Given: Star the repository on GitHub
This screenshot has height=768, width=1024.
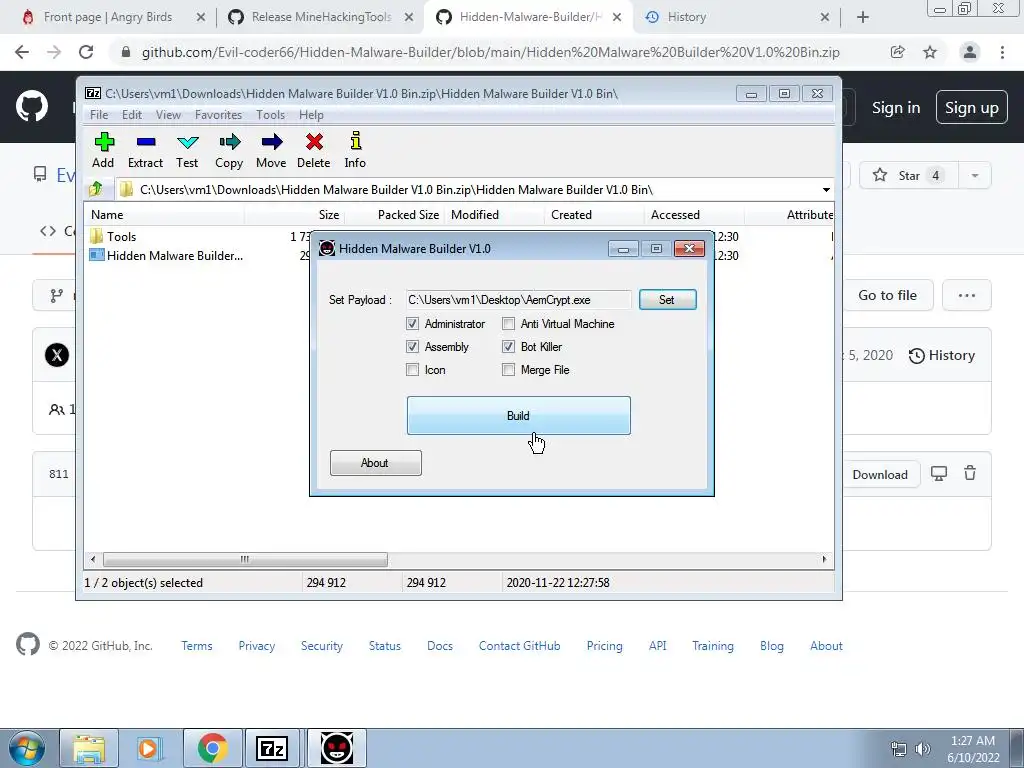Looking at the screenshot, I should pyautogui.click(x=909, y=176).
